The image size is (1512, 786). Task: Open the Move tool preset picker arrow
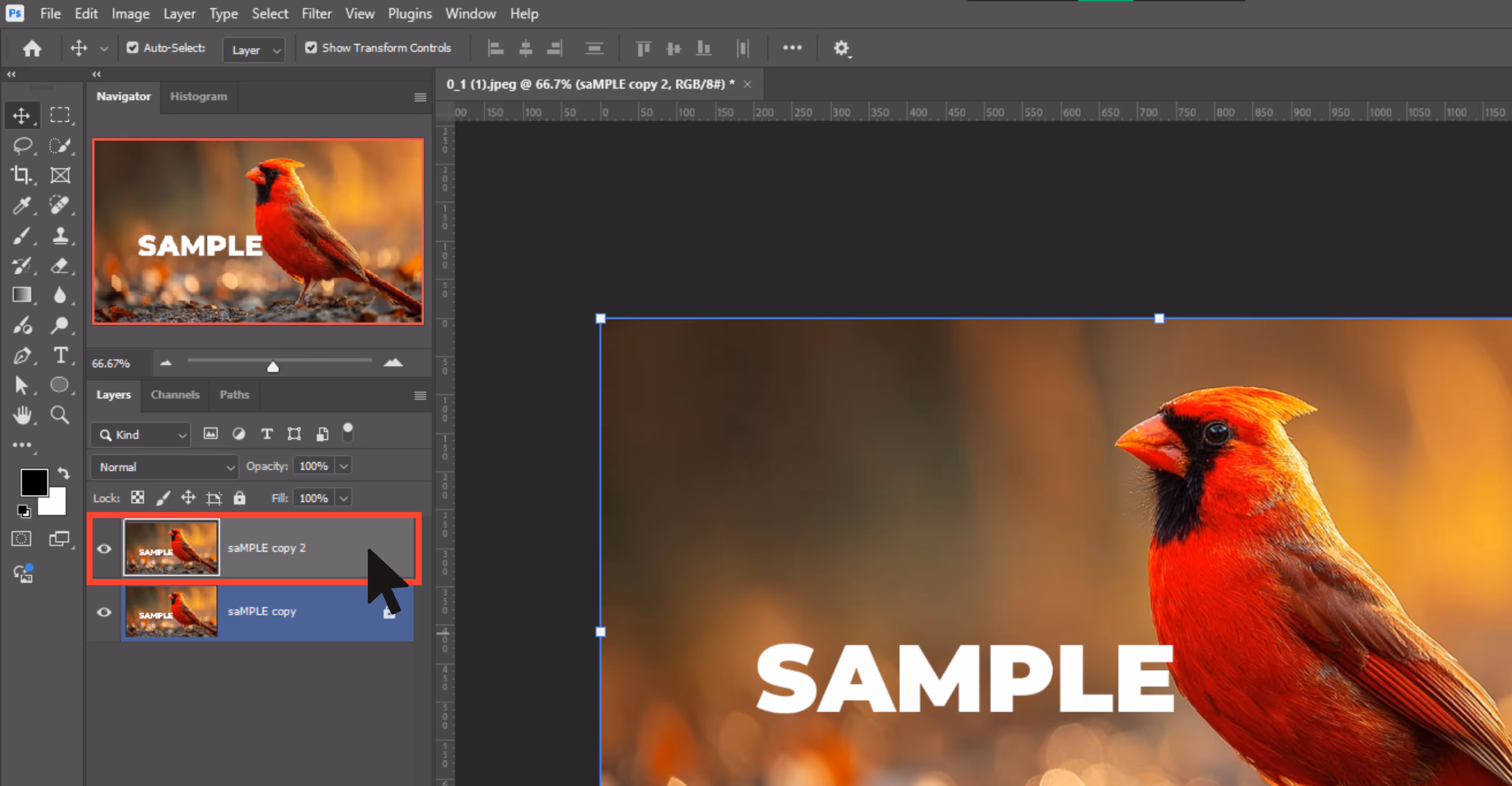click(104, 49)
